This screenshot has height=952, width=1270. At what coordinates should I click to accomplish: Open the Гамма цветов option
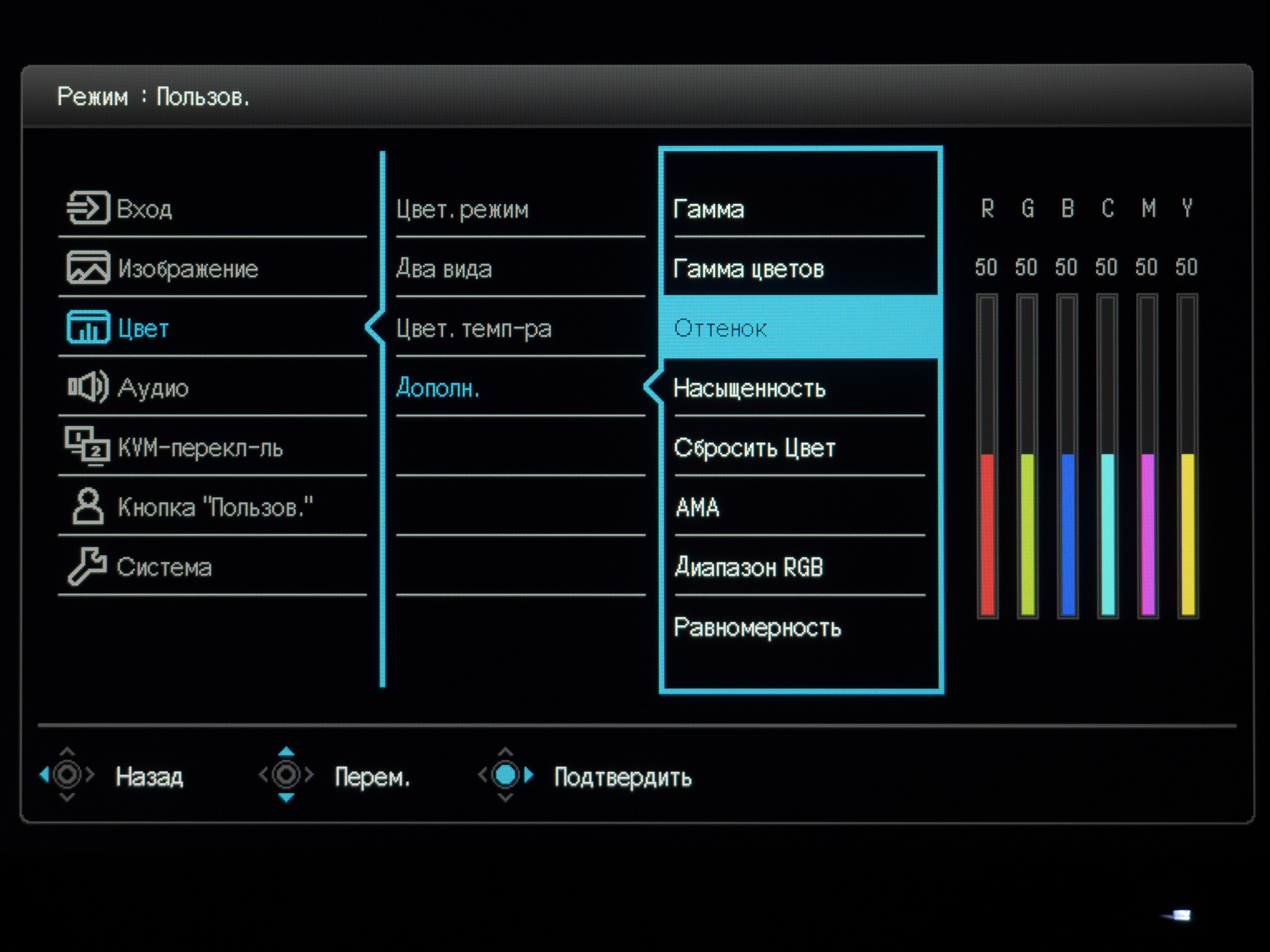pos(749,269)
